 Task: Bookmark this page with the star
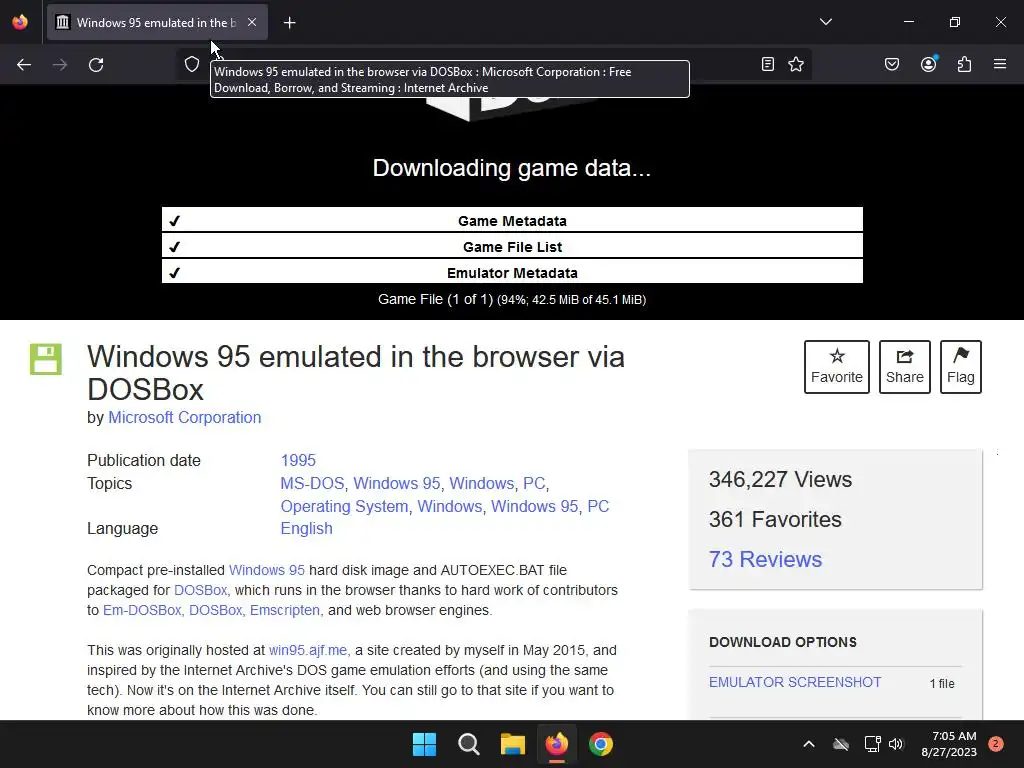(x=795, y=64)
